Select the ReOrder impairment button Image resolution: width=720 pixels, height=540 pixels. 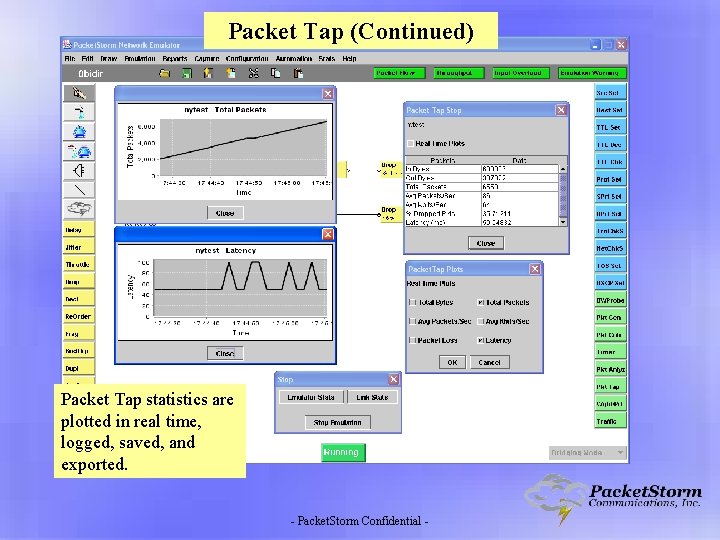coord(79,316)
